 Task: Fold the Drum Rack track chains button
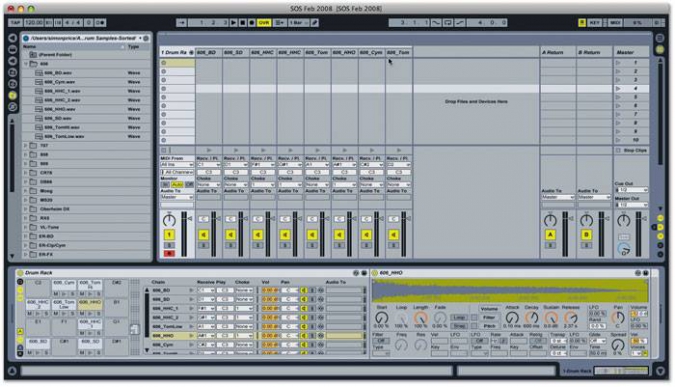[x=191, y=53]
